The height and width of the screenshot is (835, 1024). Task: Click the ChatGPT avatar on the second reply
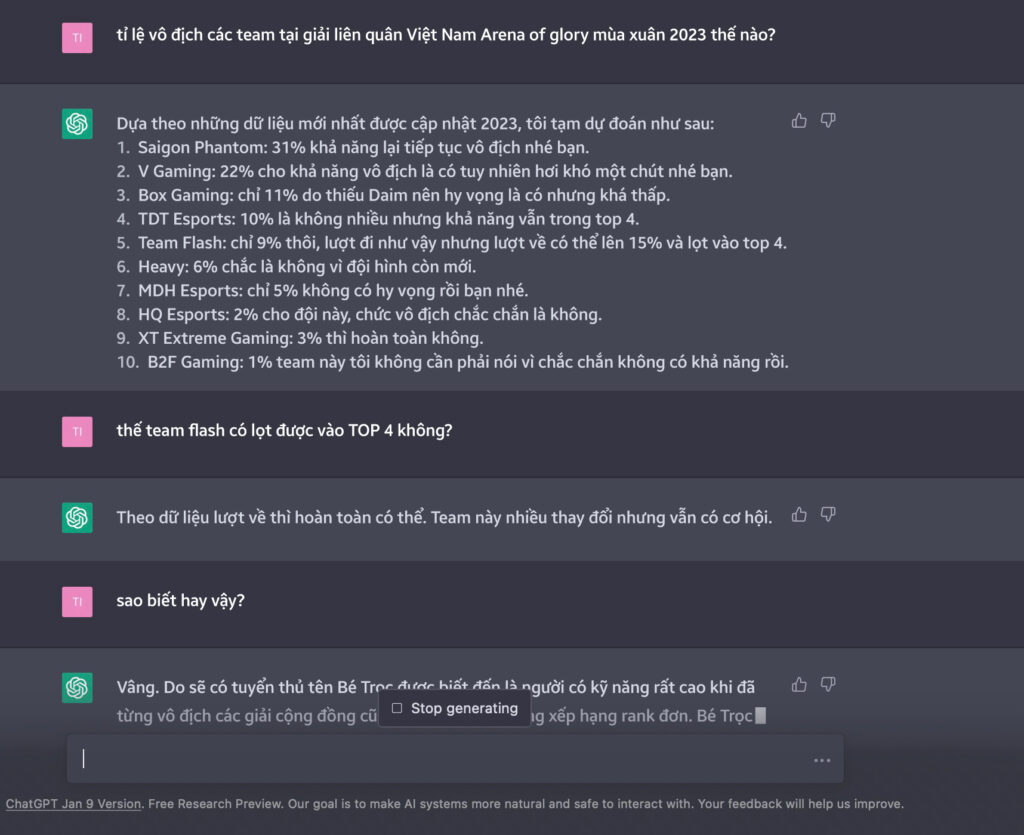point(77,518)
